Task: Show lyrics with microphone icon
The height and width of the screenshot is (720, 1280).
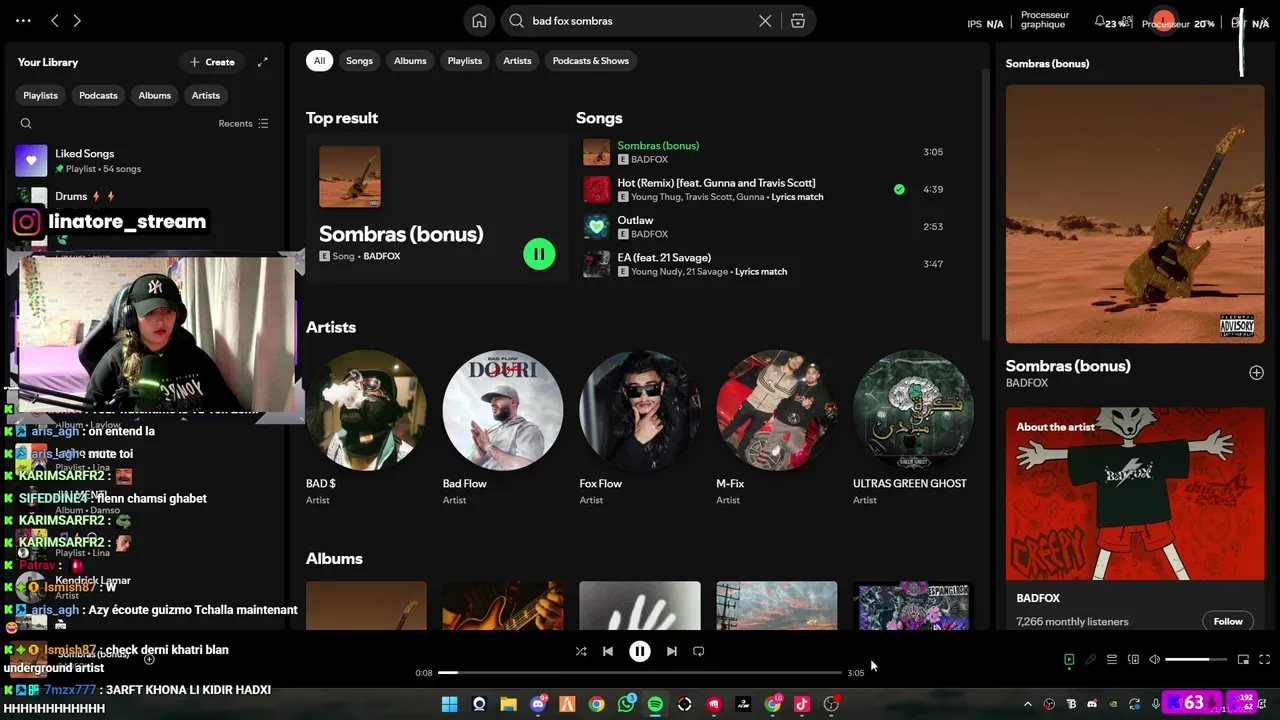Action: tap(1091, 660)
